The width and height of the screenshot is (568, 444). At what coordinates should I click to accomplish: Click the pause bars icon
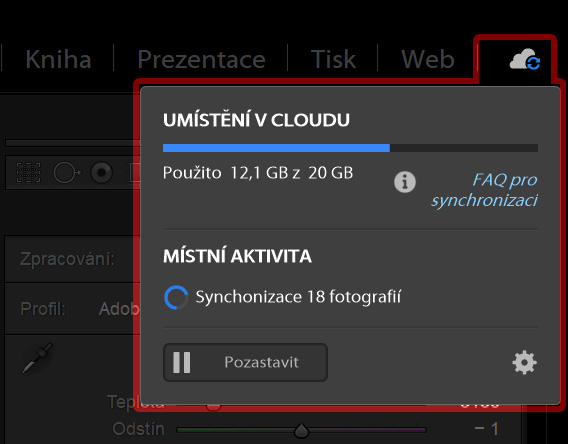tap(181, 362)
